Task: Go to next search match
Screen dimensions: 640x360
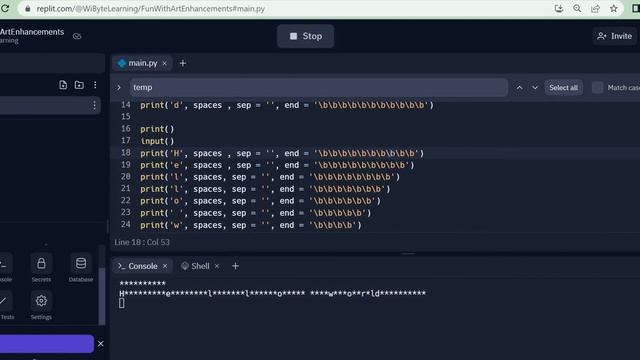Action: click(x=535, y=88)
